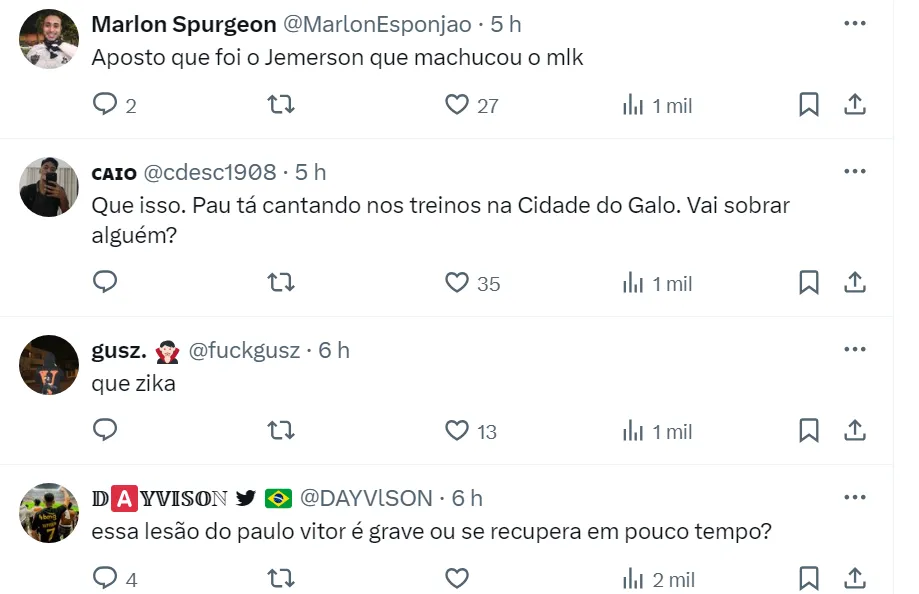The width and height of the screenshot is (919, 594).
Task: Reply to Marlon Spurgeon's tweet
Action: click(x=105, y=105)
